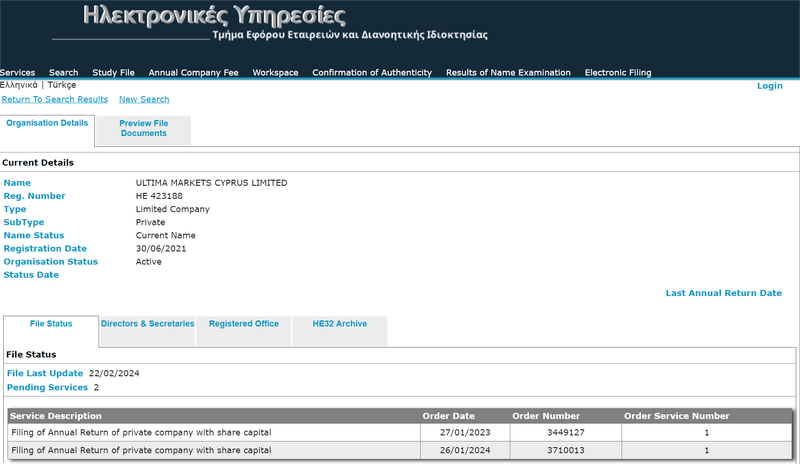Open the Services menu item

tap(17, 72)
